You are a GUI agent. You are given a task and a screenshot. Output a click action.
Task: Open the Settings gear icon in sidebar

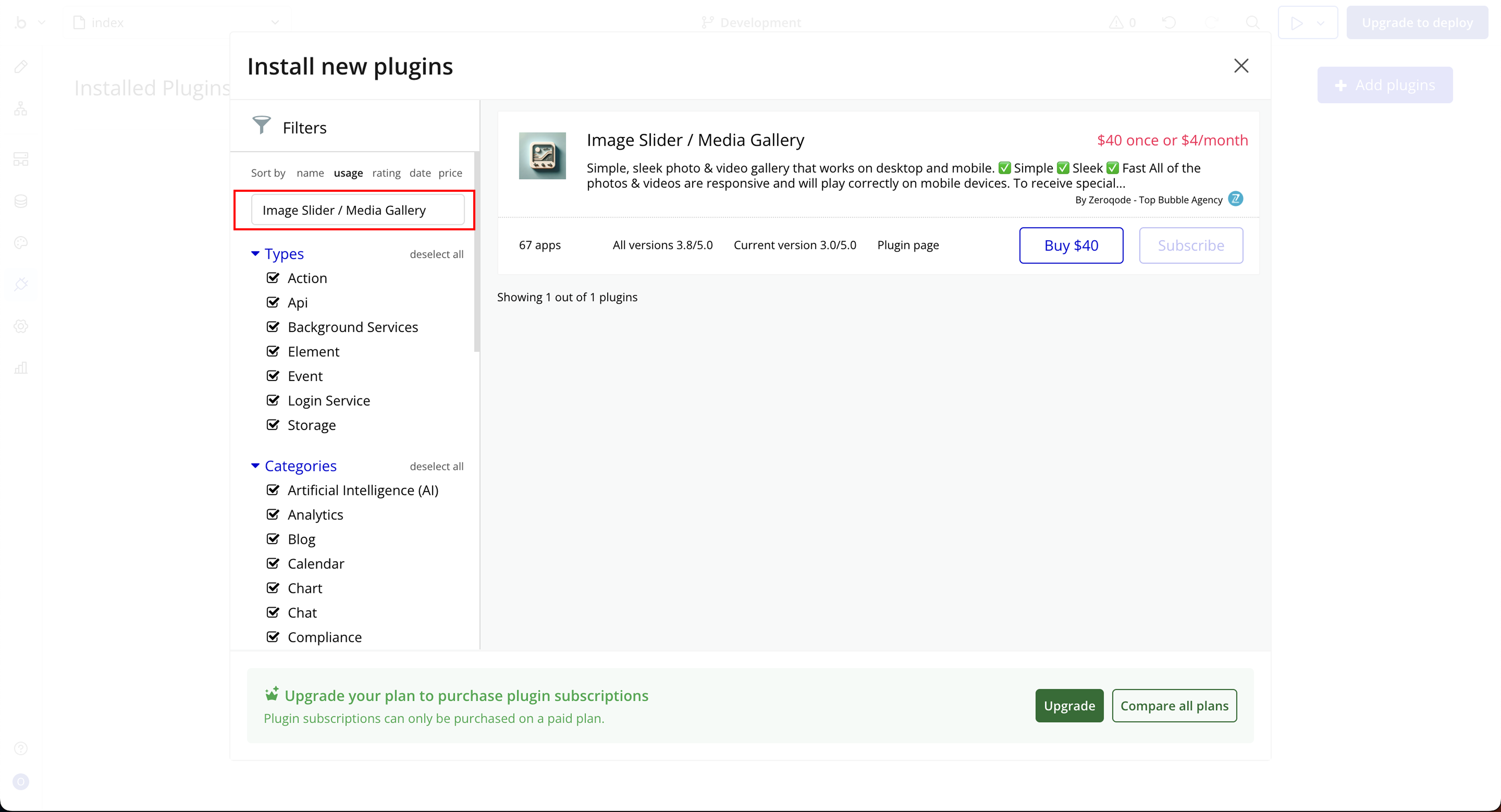21,326
